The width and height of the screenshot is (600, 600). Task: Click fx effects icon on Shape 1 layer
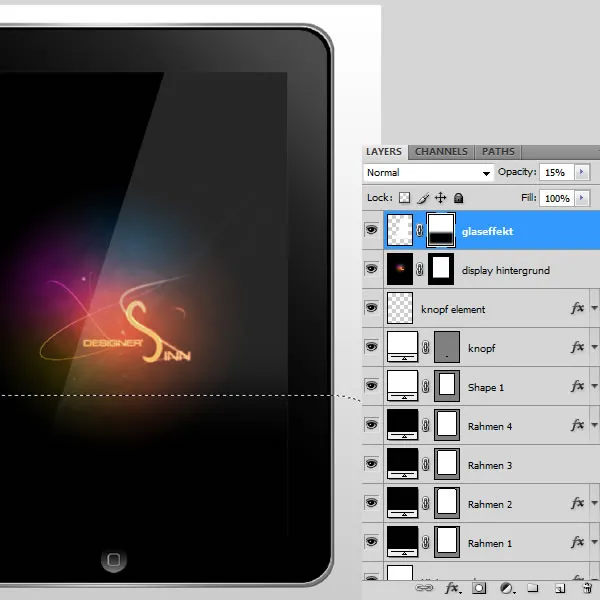(x=577, y=386)
